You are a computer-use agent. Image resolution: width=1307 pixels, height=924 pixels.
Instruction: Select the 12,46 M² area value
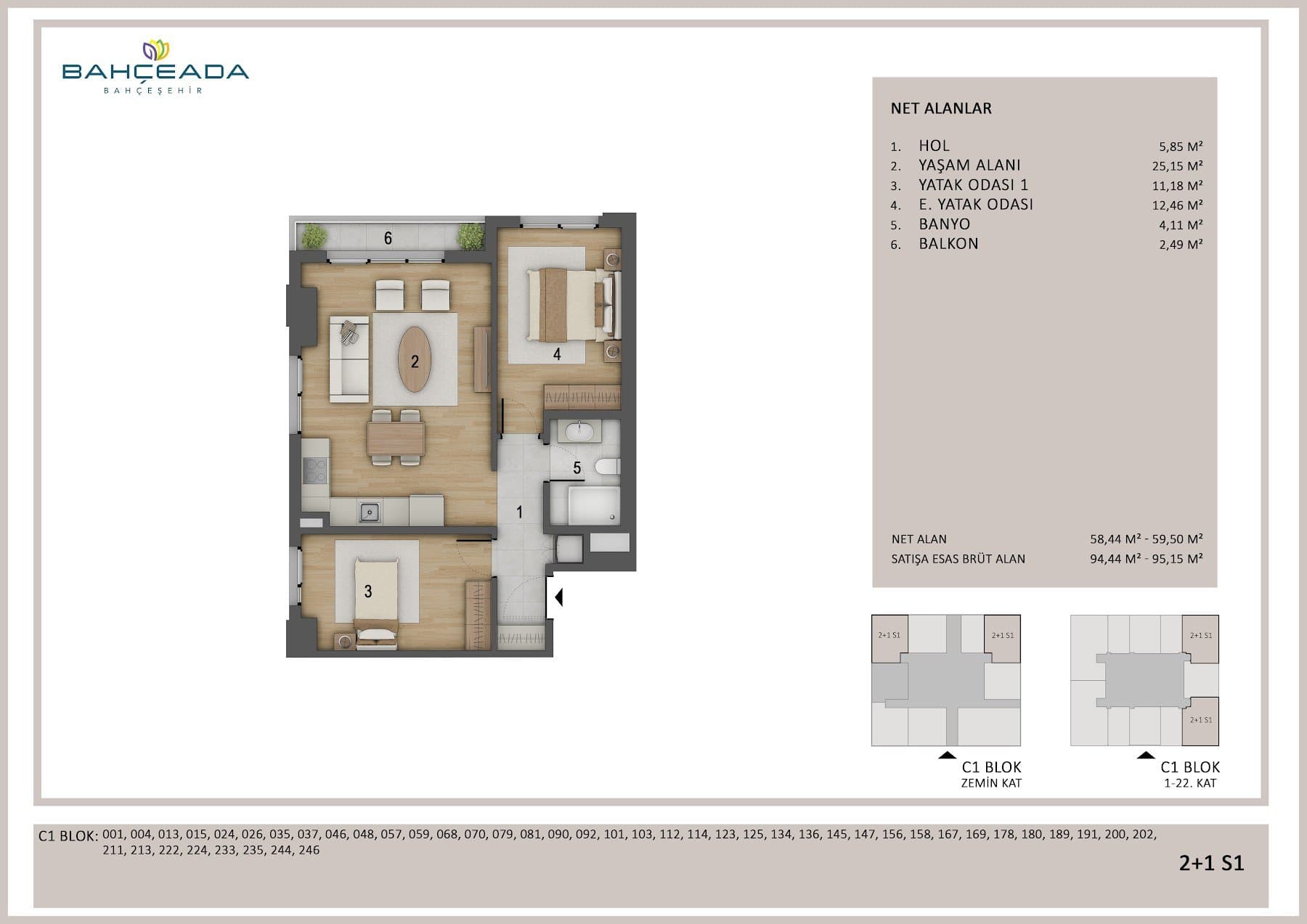click(x=1177, y=205)
